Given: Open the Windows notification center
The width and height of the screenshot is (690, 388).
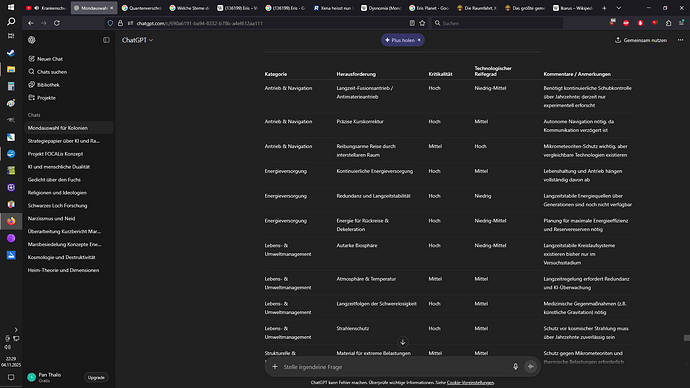Looking at the screenshot, I should pyautogui.click(x=11, y=377).
